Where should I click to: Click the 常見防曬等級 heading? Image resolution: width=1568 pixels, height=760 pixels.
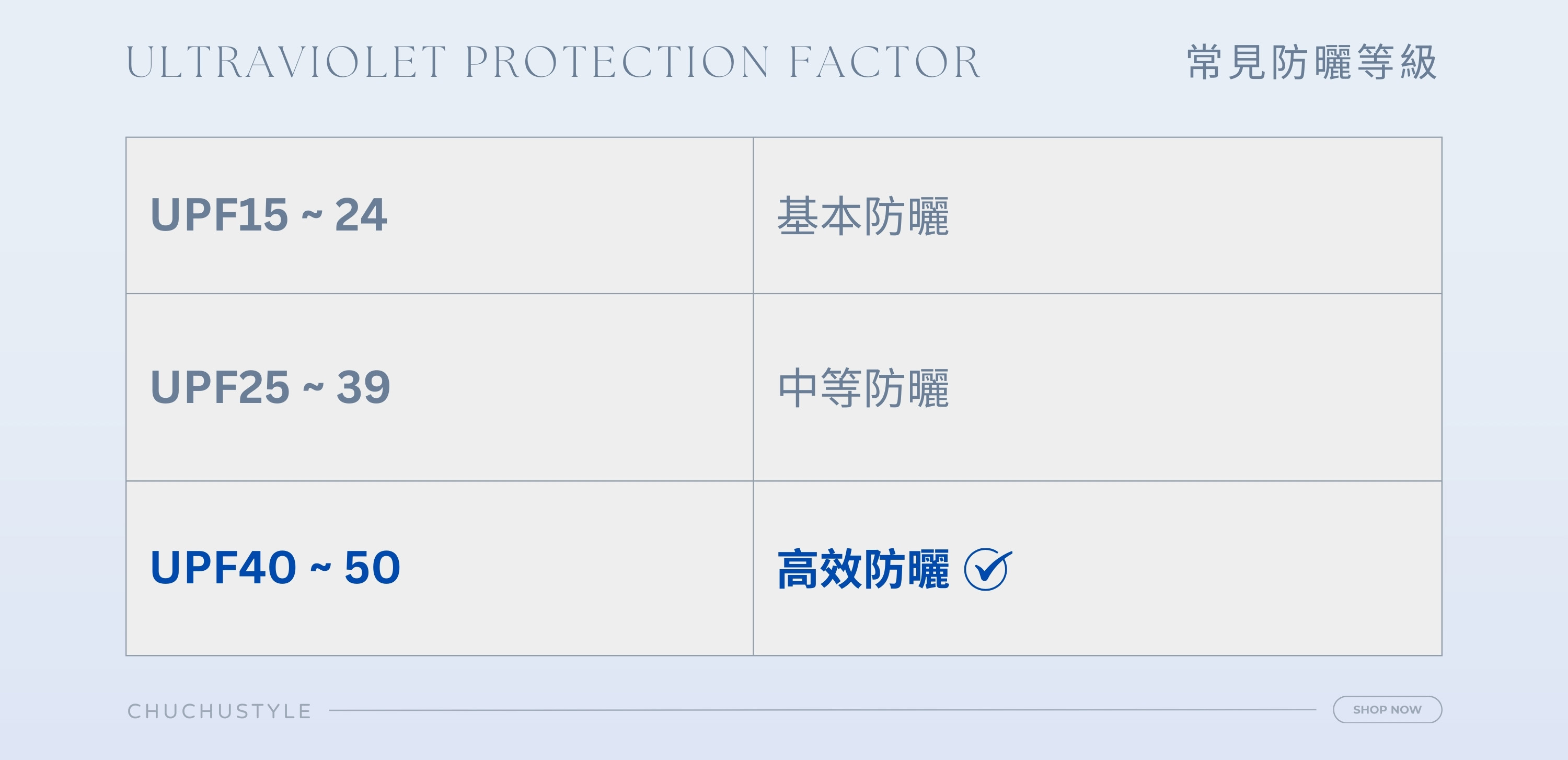[x=1312, y=62]
